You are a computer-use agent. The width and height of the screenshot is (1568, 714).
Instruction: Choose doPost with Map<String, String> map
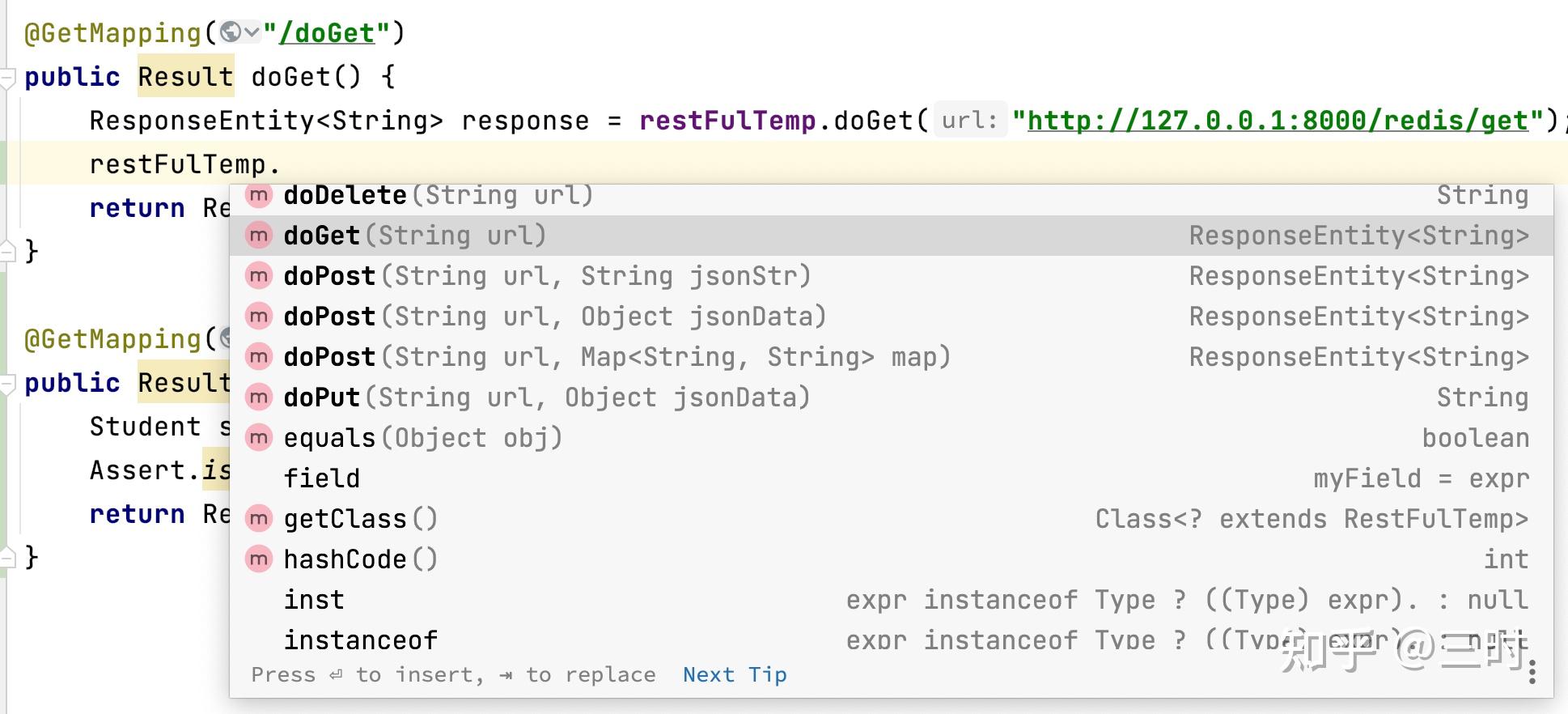tap(891, 357)
